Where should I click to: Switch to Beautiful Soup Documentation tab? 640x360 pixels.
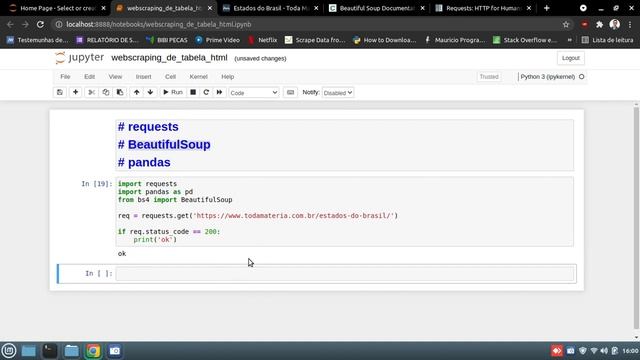coord(376,8)
